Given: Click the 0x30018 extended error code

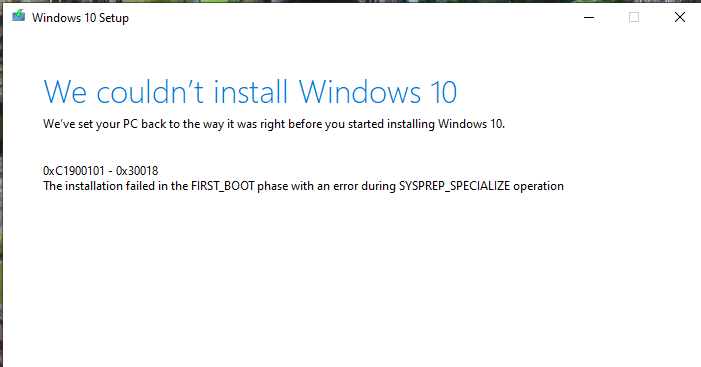Looking at the screenshot, I should pos(137,171).
